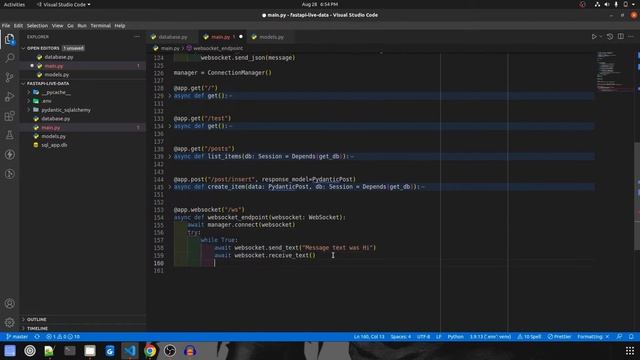Open the Run and Debug view

tap(9, 97)
